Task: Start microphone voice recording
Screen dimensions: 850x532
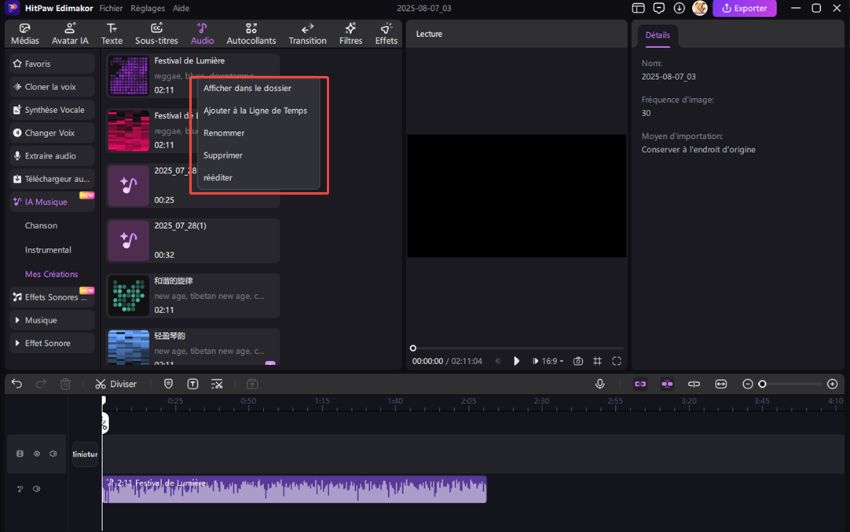Action: [600, 384]
